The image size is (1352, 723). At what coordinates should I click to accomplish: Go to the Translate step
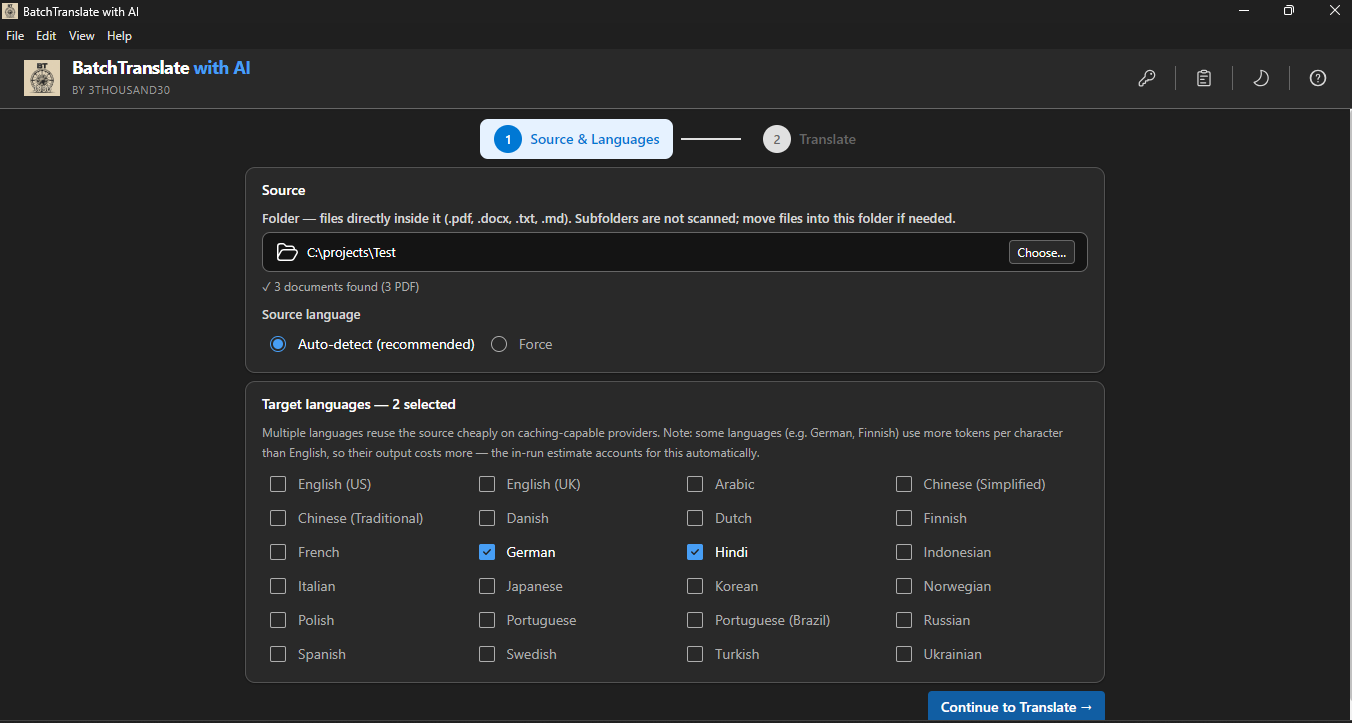(809, 139)
